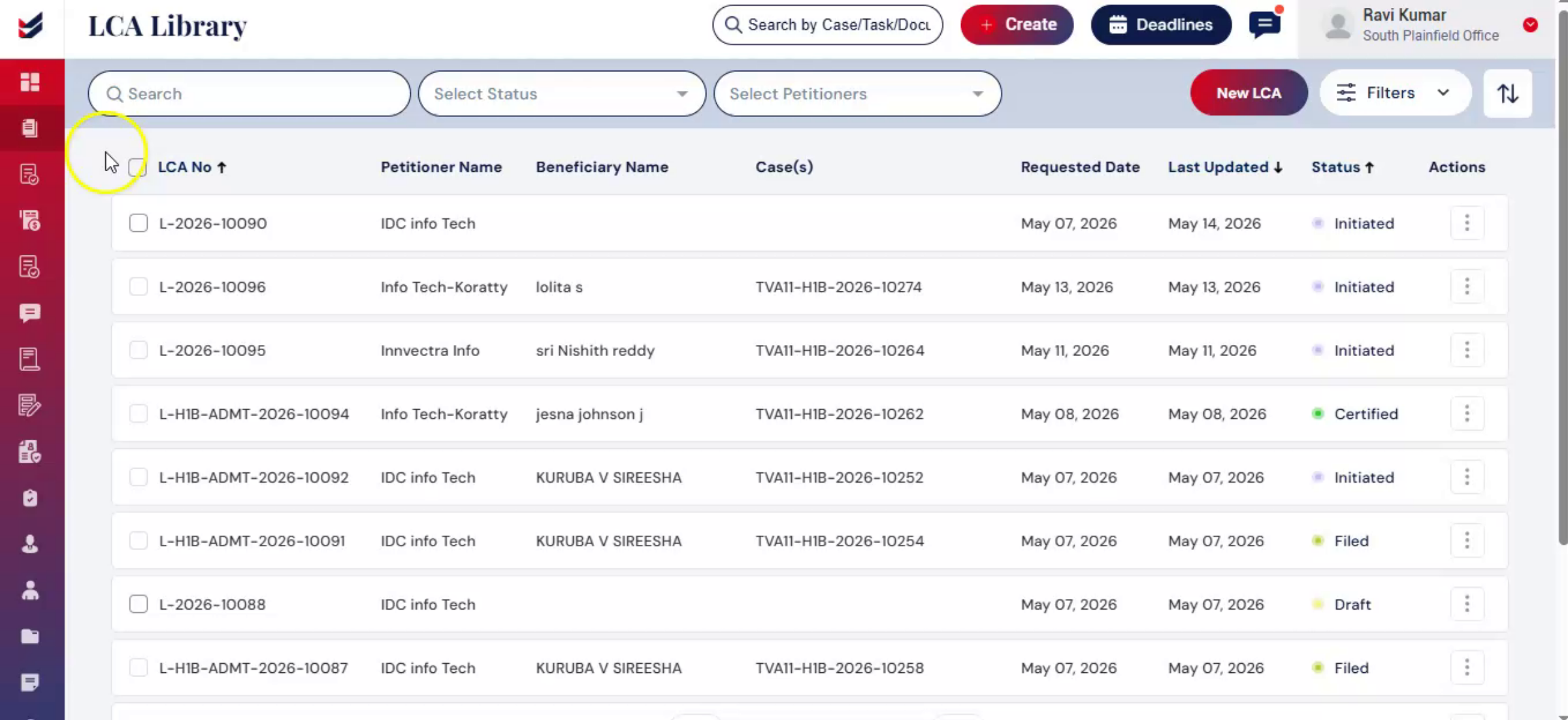
Task: Focus the LCA Library Search field
Action: pyautogui.click(x=250, y=93)
